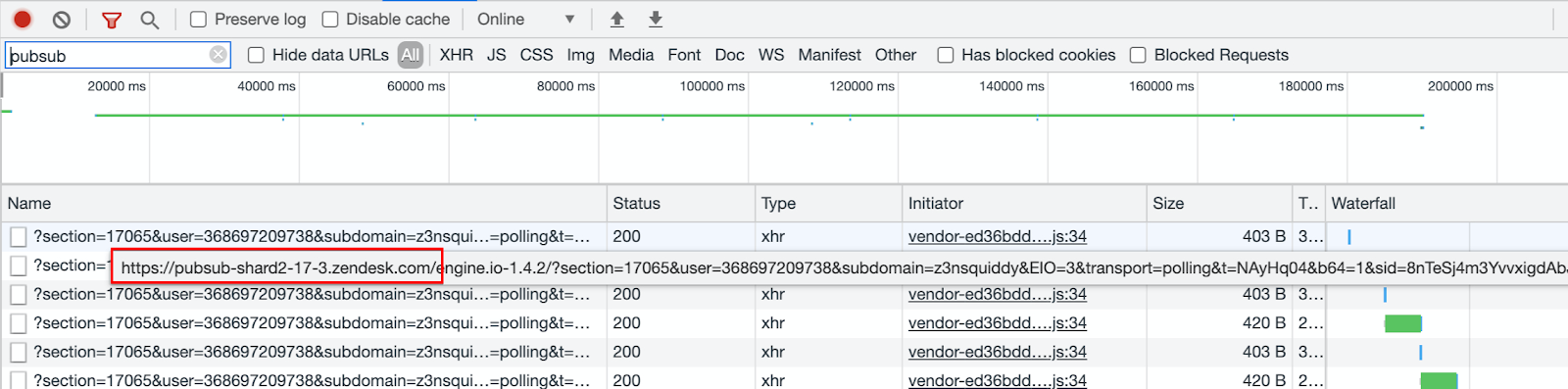Toggle the red filter funnel icon
This screenshot has height=389, width=1568.
point(112,20)
